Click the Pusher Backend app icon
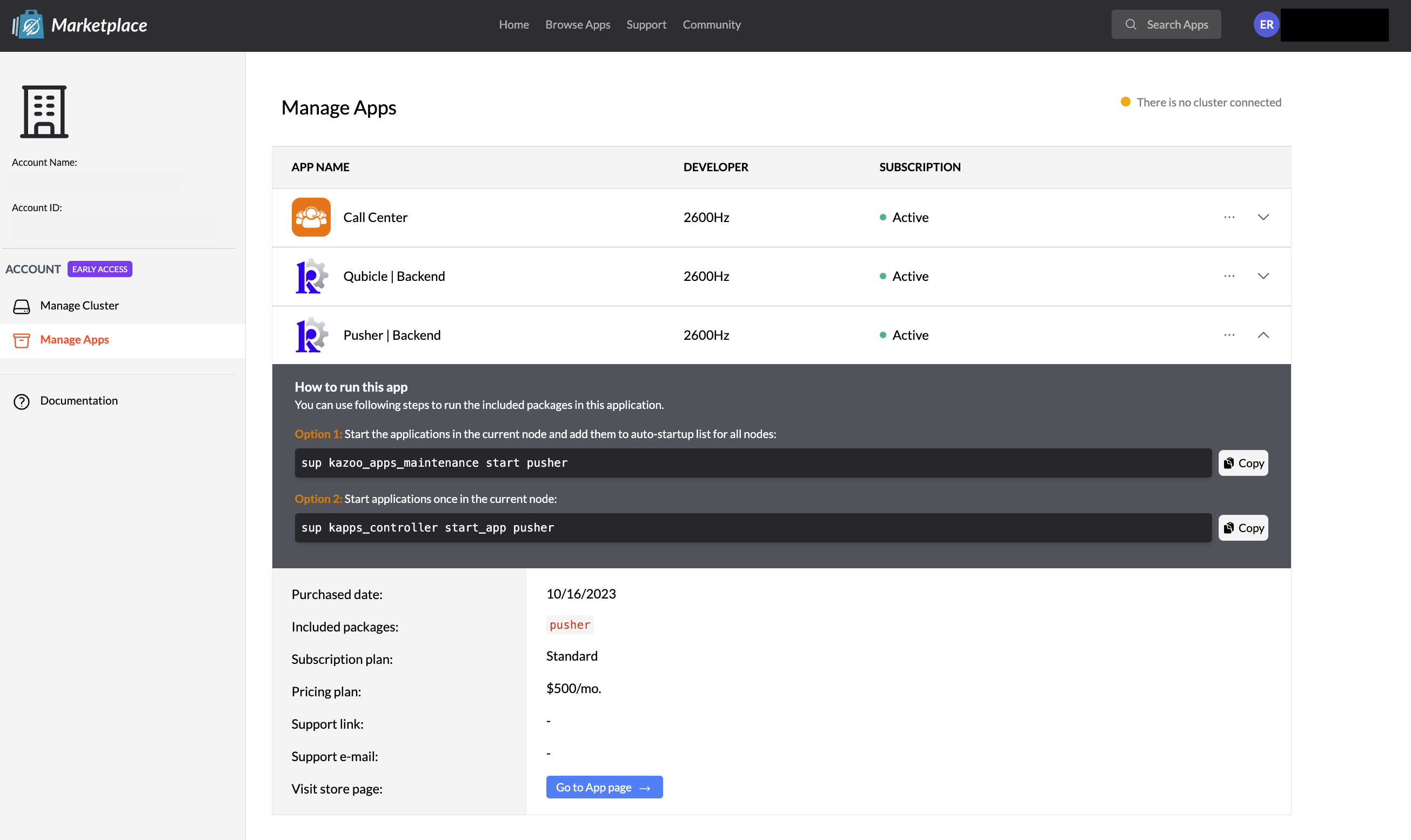The image size is (1411, 840). click(311, 335)
